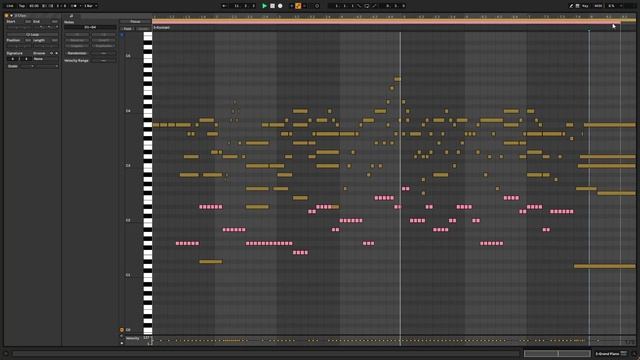The height and width of the screenshot is (360, 640).
Task: Click the highest note near bar 5
Action: pyautogui.click(x=397, y=79)
